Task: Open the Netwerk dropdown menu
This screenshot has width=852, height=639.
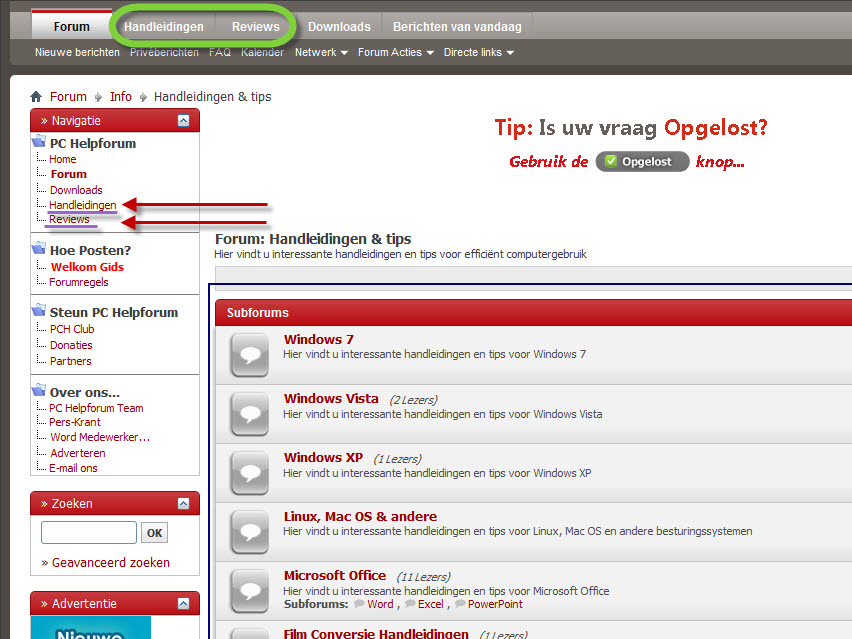Action: point(321,52)
